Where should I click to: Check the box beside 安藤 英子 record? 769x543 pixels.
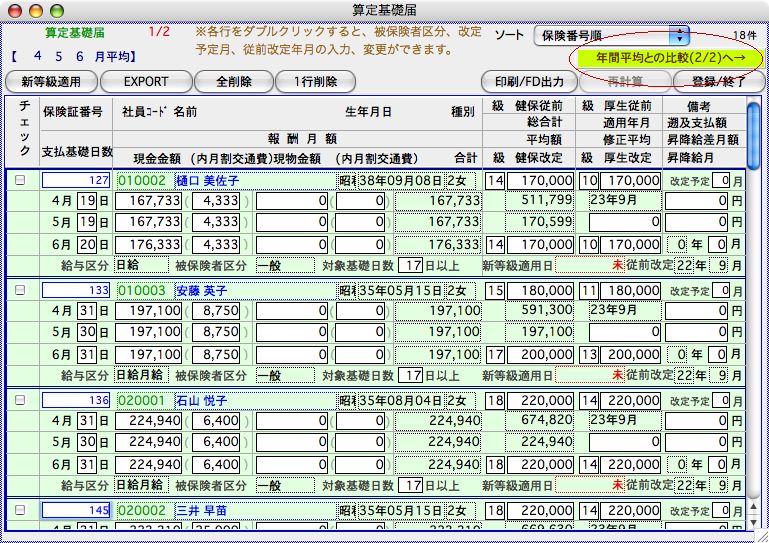click(21, 290)
